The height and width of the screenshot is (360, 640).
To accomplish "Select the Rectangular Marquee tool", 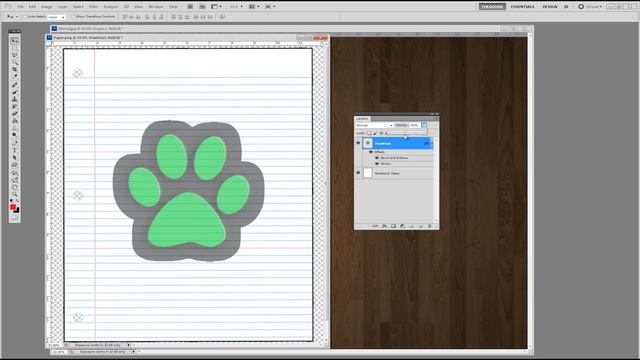I will click(x=15, y=48).
